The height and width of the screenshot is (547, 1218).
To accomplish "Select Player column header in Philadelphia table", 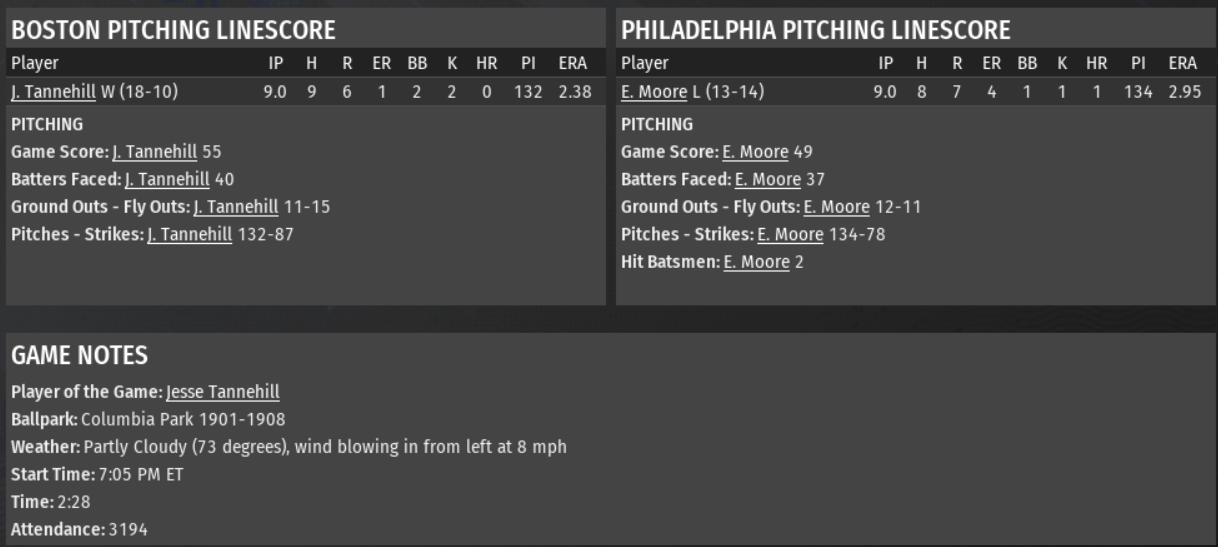I will tap(645, 64).
